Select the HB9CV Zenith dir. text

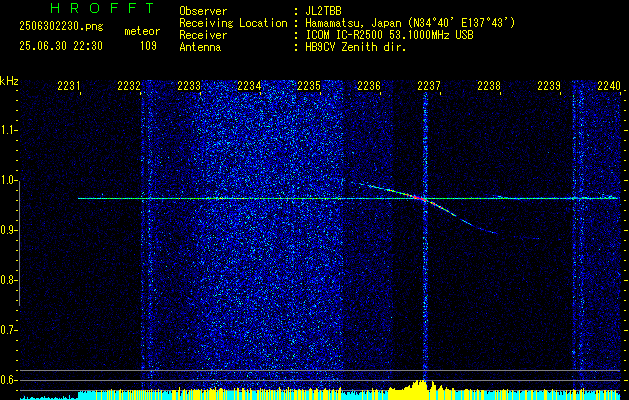pos(356,47)
